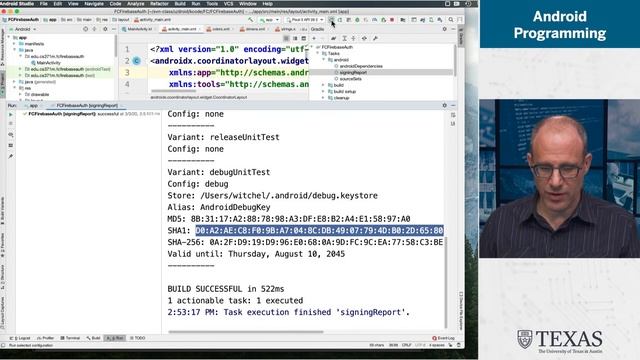Click soft-wrap icon at console right edge
Screen dimensions: 640x360
(x=453, y=115)
